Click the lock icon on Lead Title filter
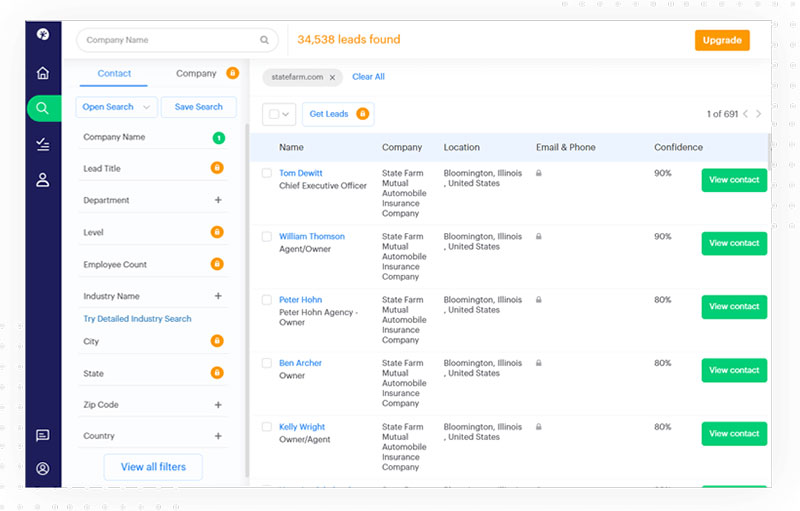The height and width of the screenshot is (511, 800). click(217, 168)
